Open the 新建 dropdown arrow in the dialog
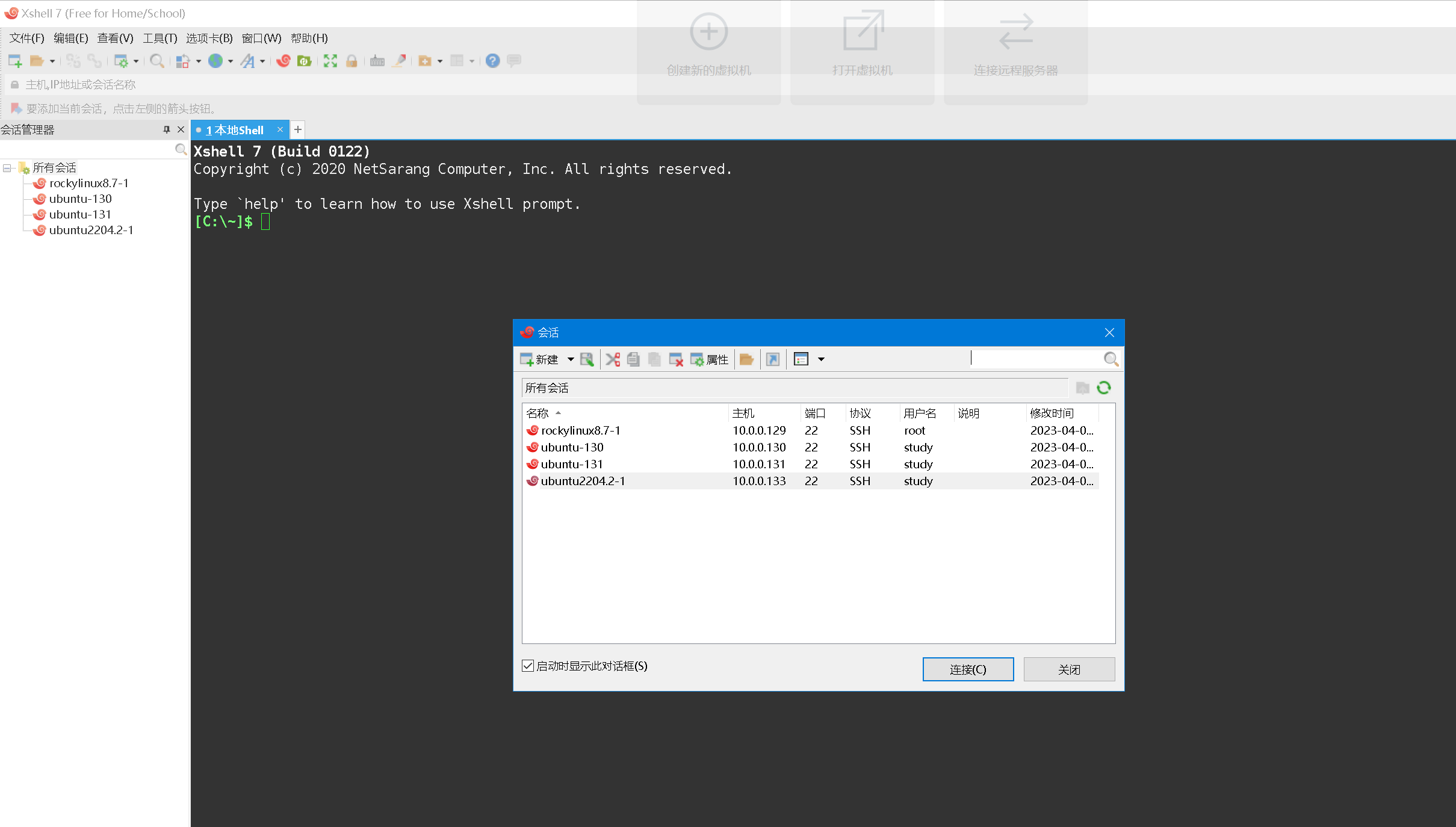This screenshot has width=1456, height=827. pyautogui.click(x=570, y=359)
